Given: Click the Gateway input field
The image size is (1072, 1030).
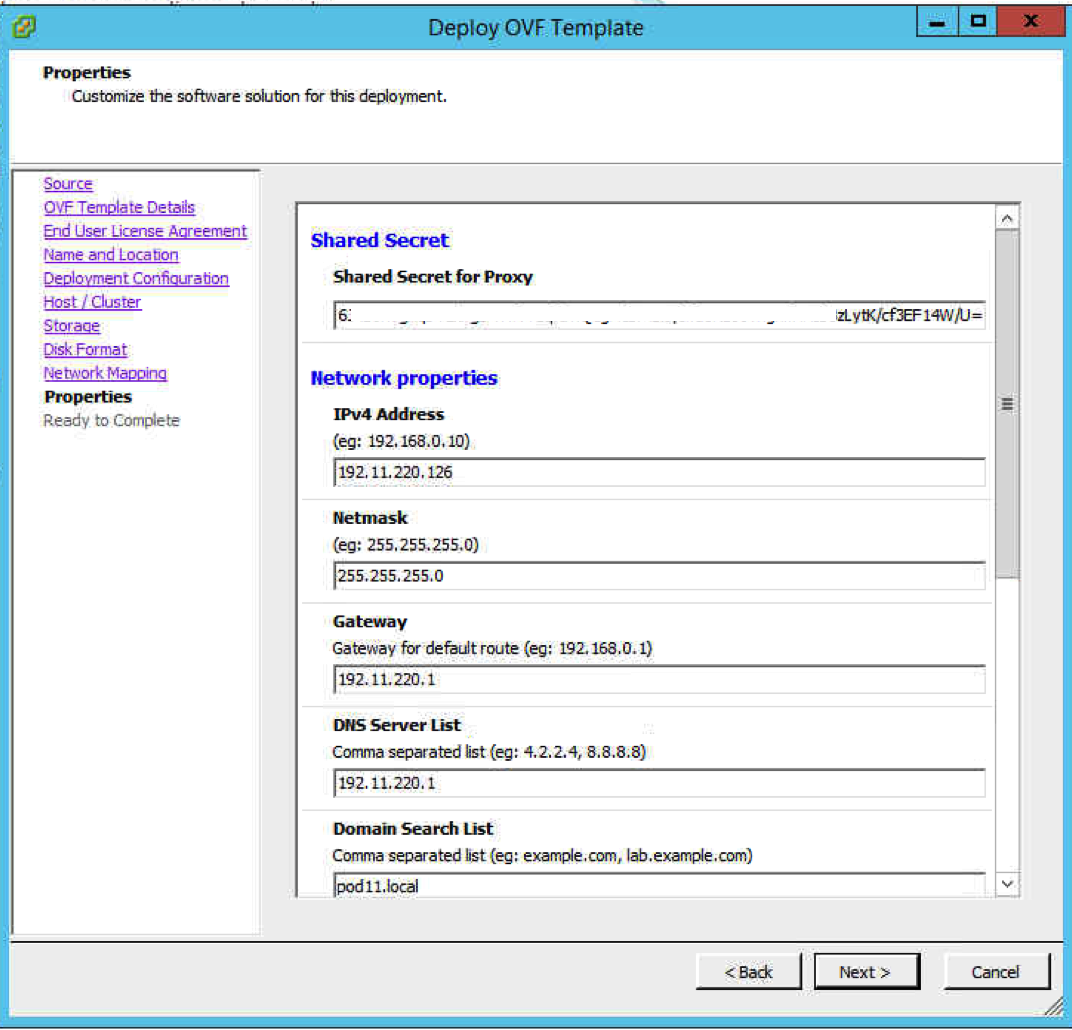Looking at the screenshot, I should (x=658, y=680).
